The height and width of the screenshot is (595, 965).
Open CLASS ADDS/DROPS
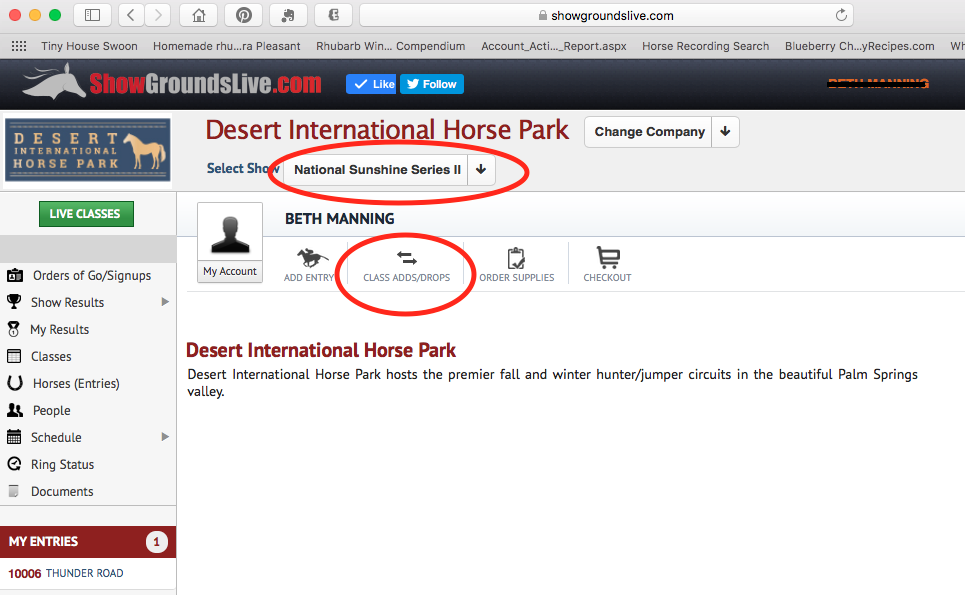(x=407, y=266)
